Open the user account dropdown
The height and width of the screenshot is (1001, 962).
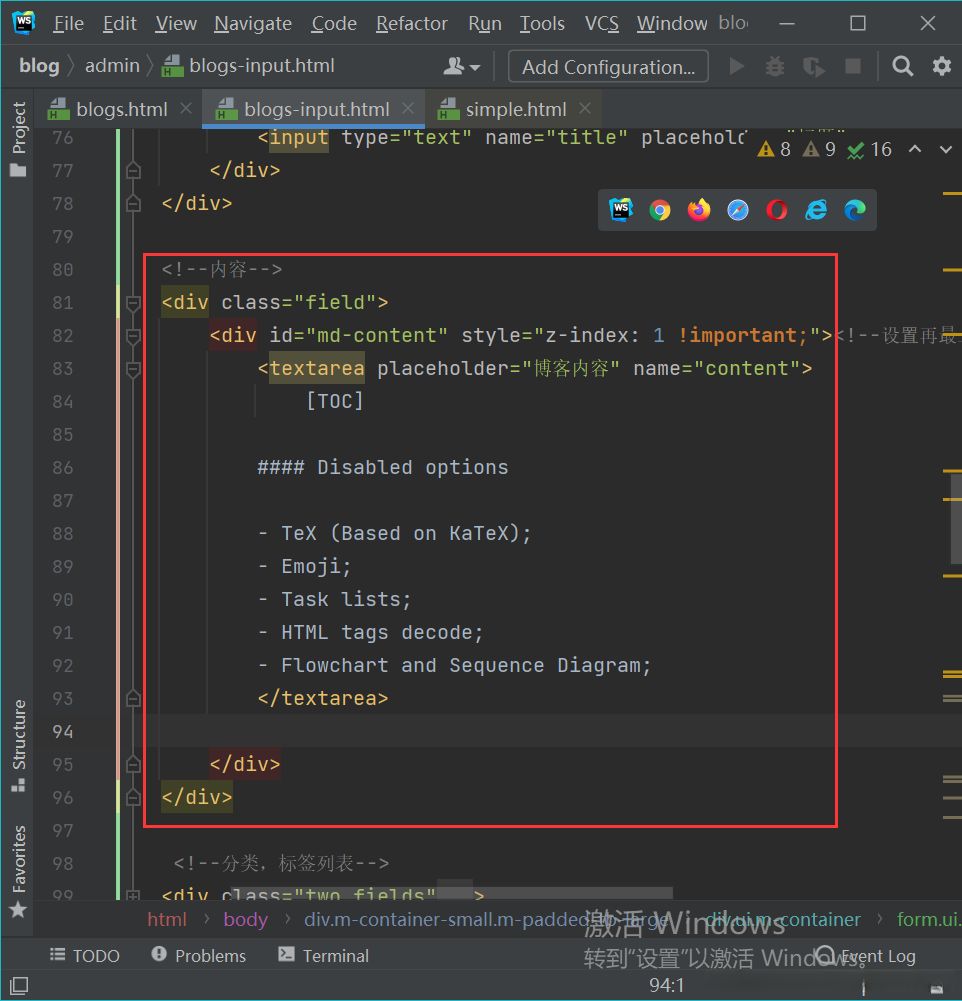tap(462, 67)
